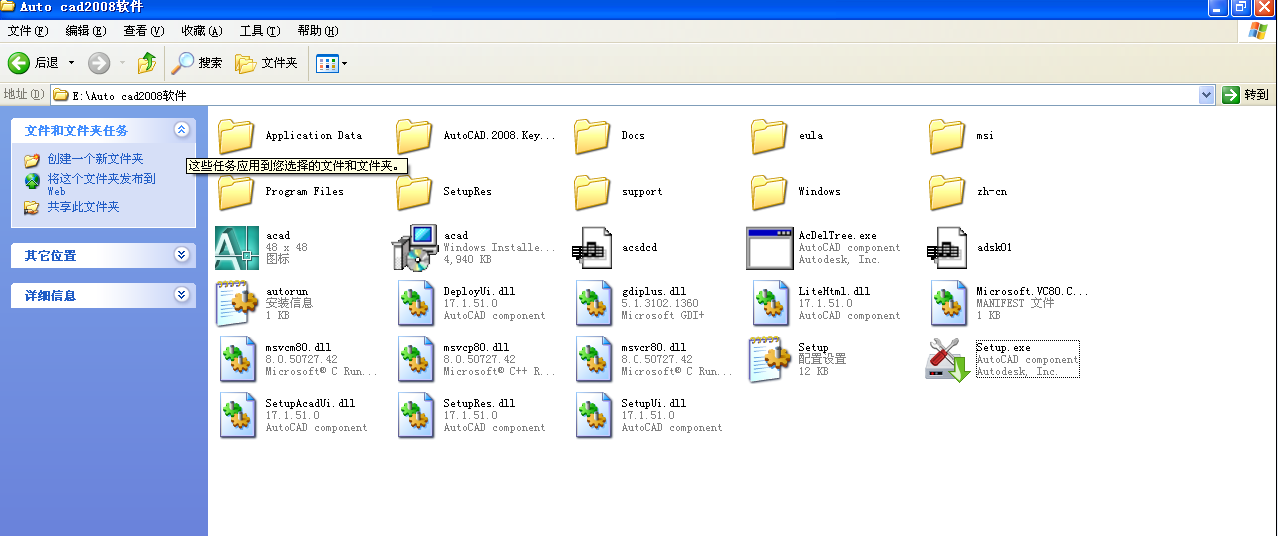Toggle the 文件夹 folders pane button
This screenshot has height=536, width=1278.
pos(267,63)
